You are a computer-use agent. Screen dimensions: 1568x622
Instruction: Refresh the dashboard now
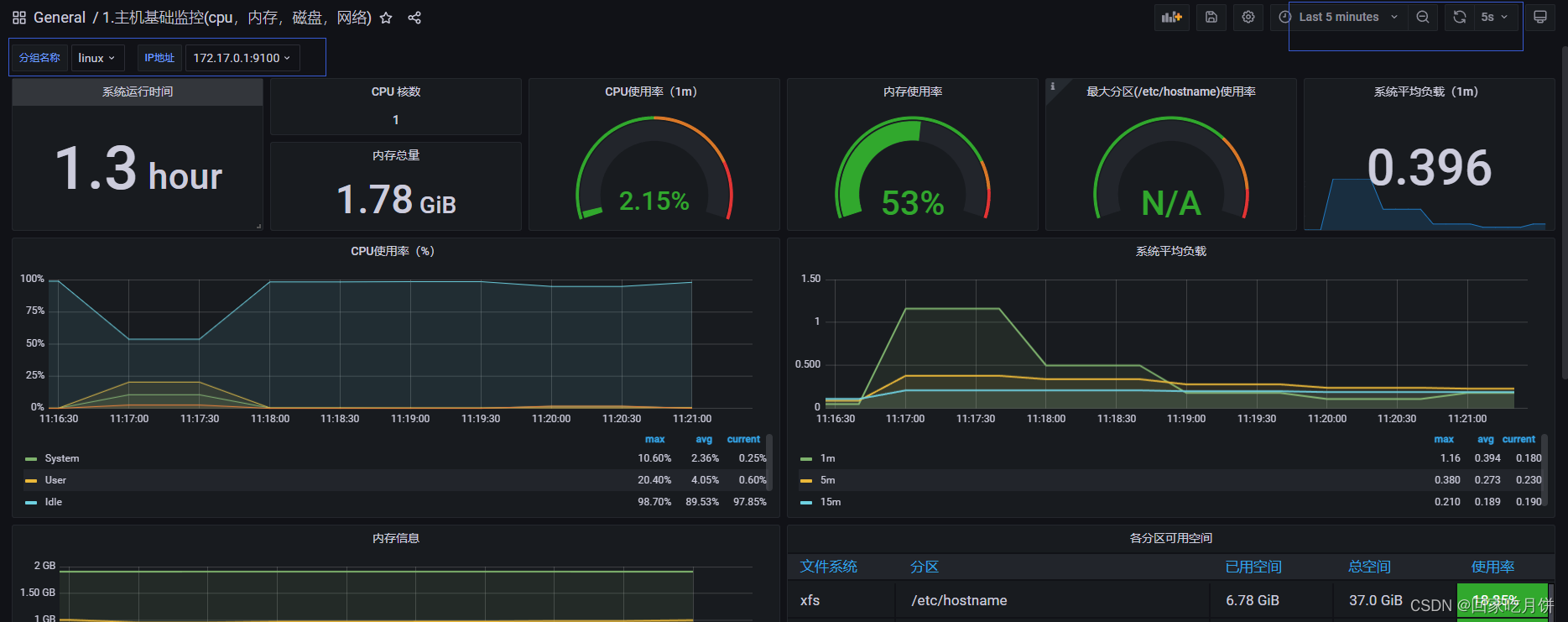click(x=1460, y=17)
